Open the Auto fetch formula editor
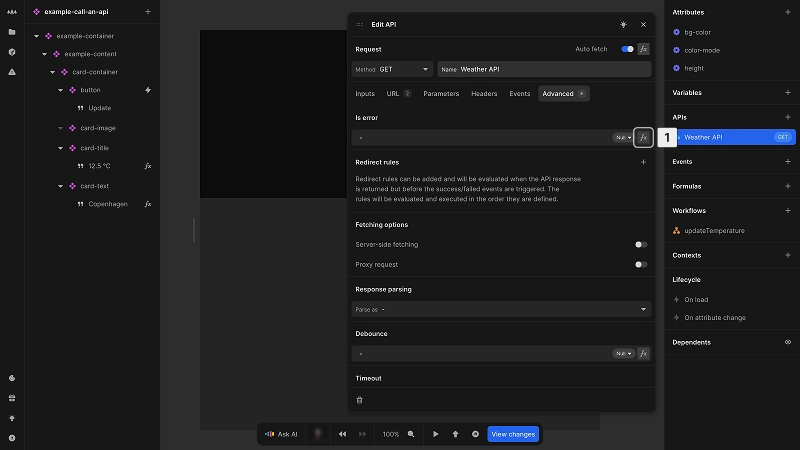Image resolution: width=800 pixels, height=450 pixels. 643,49
